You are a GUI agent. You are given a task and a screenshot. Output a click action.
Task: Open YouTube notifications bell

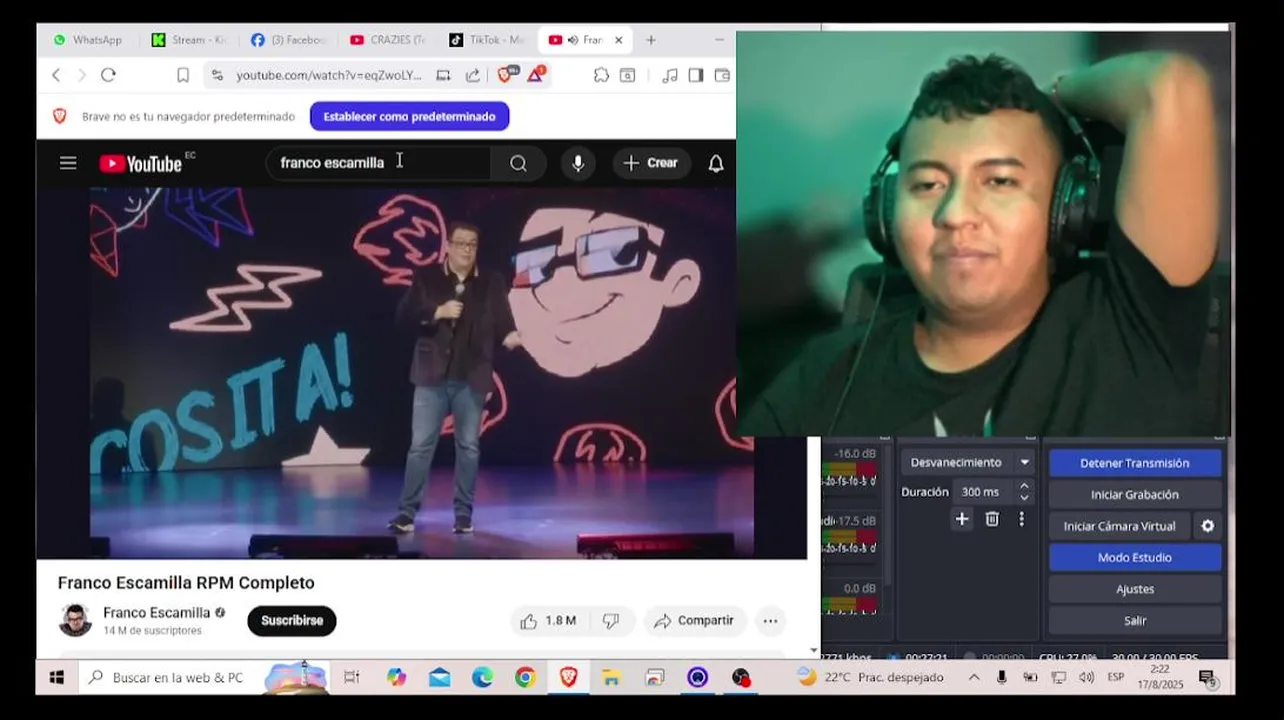(x=716, y=164)
